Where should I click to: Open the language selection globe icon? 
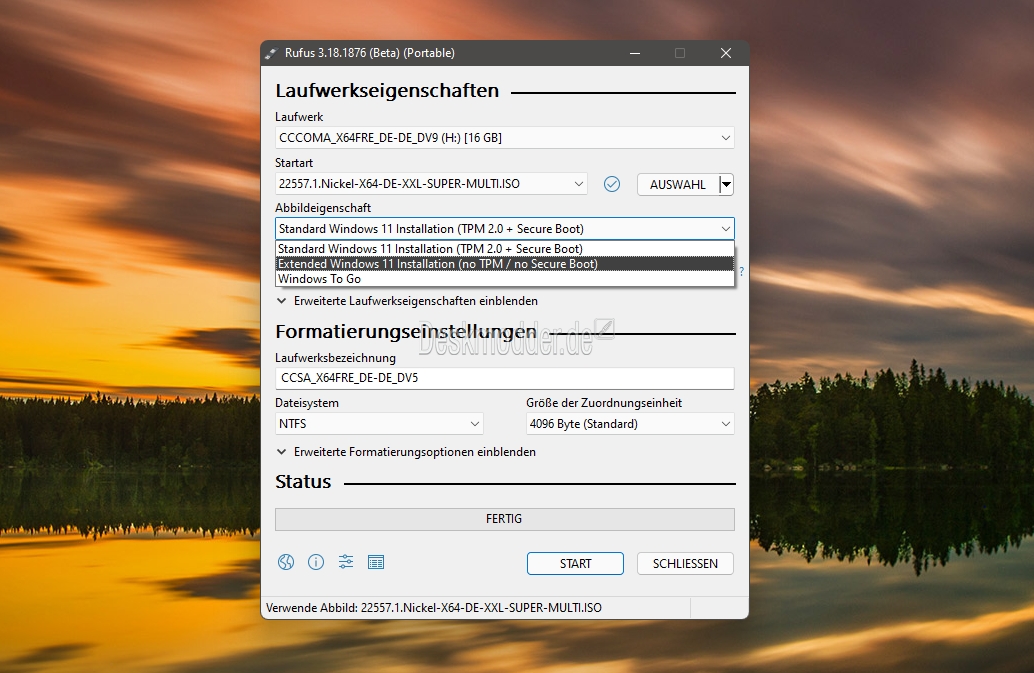coord(286,562)
